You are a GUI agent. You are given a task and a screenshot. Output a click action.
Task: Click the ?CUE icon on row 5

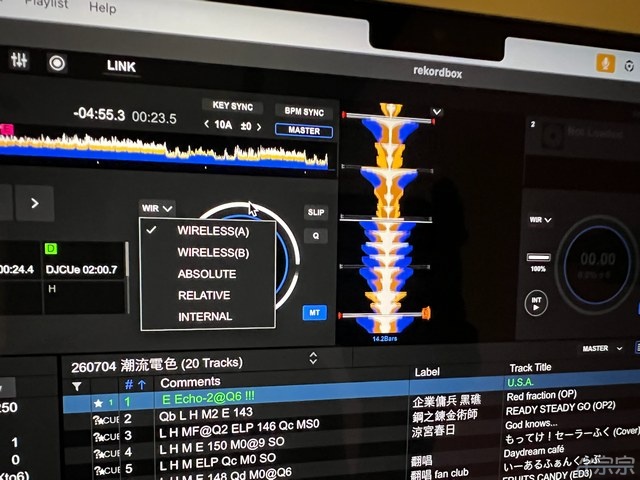pyautogui.click(x=106, y=470)
